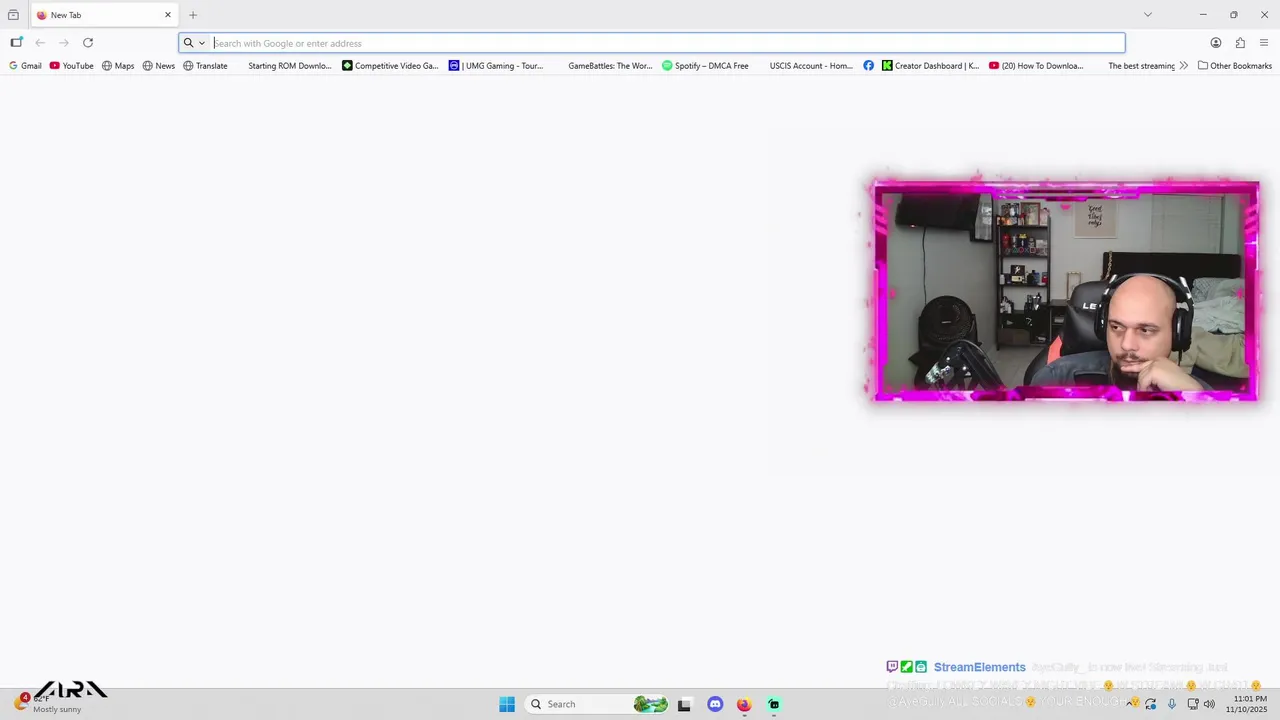Click the microphone tray icon
This screenshot has width=1280, height=720.
1172,704
